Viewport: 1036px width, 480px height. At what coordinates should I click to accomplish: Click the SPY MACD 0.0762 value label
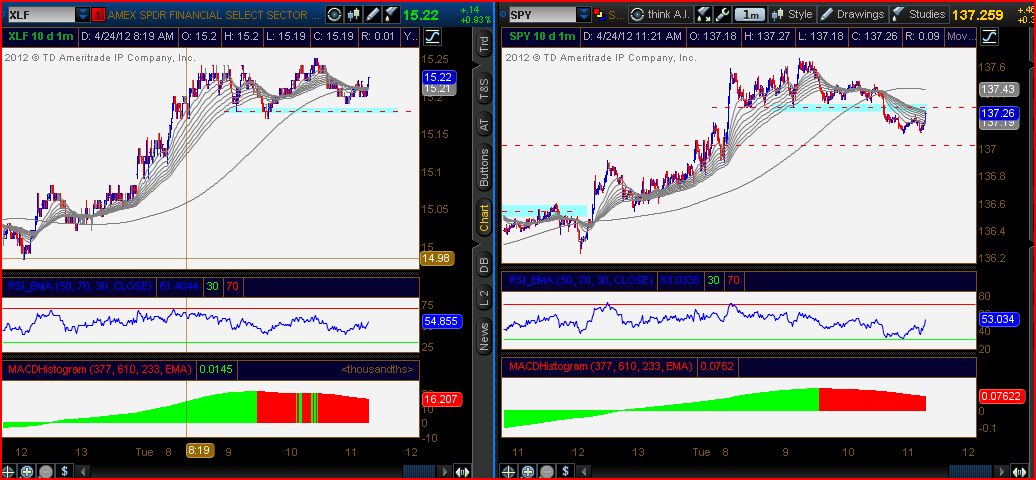(716, 366)
